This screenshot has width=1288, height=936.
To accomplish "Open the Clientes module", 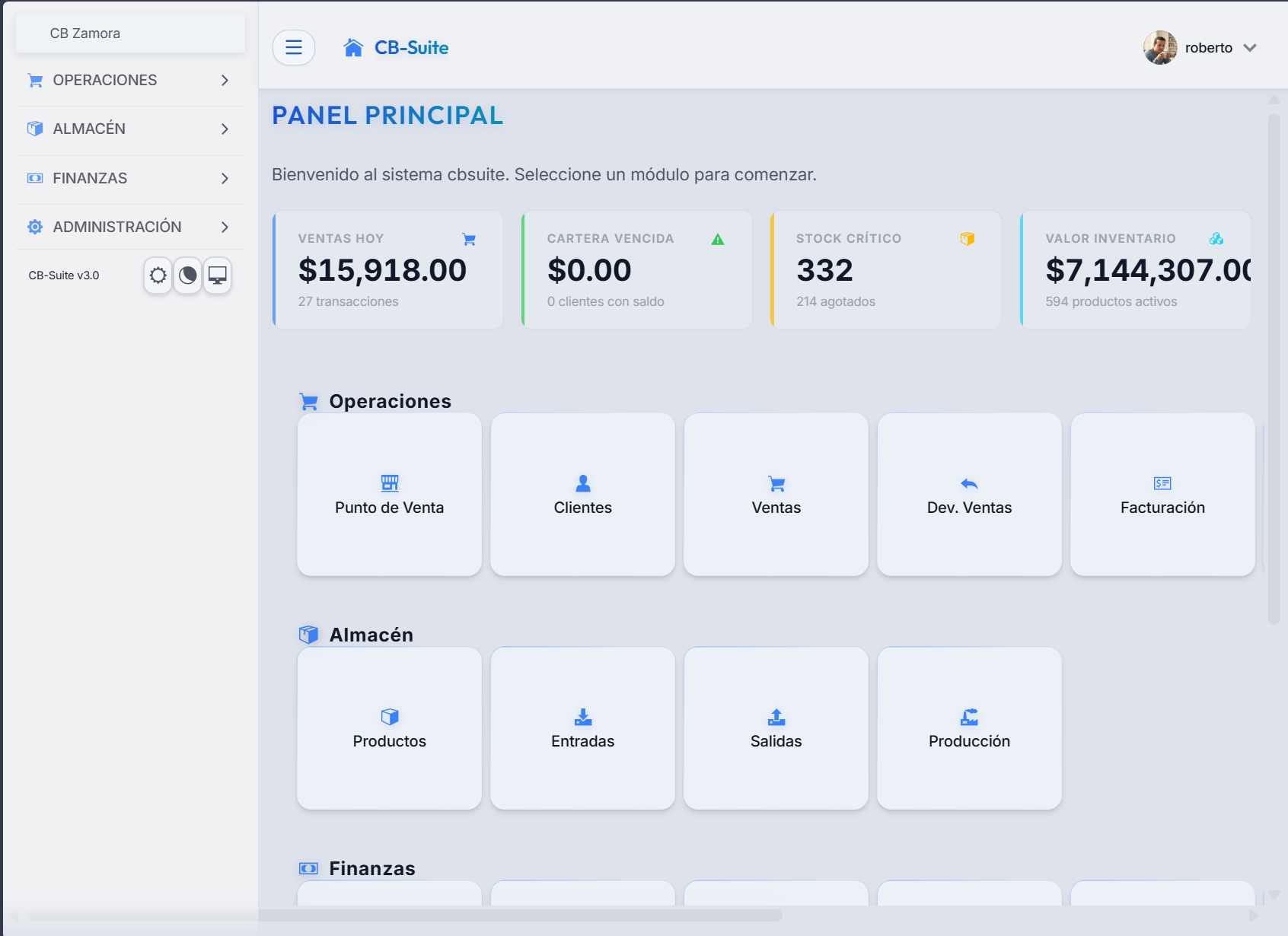I will pos(583,495).
